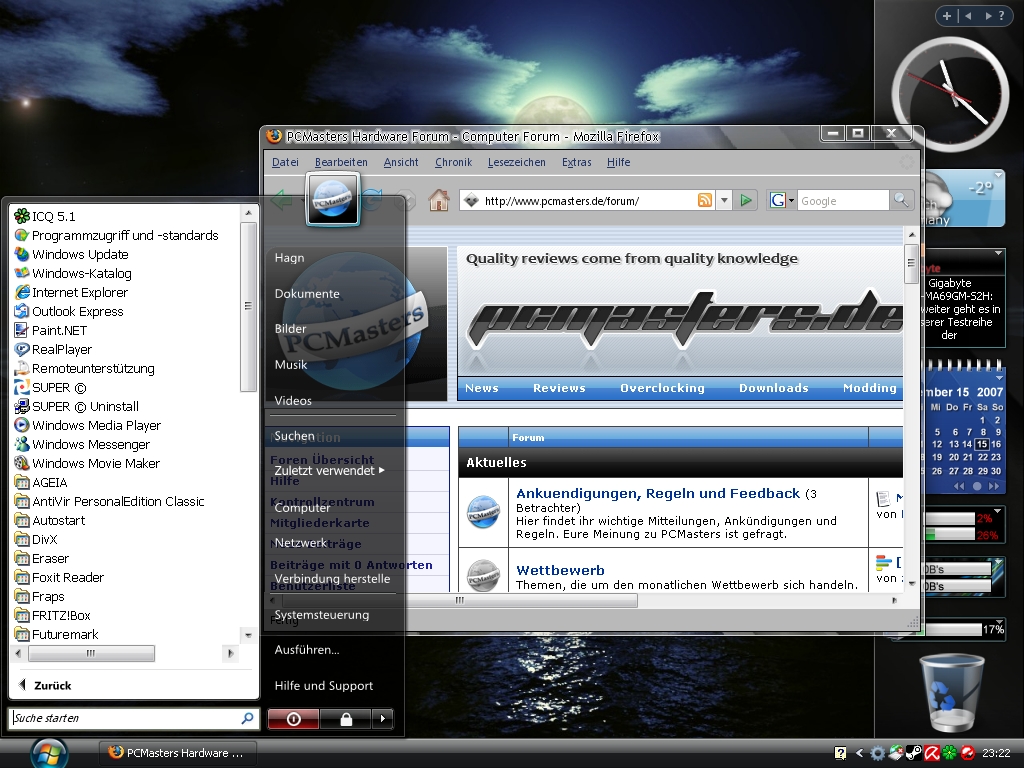Screen dimensions: 1024x768
Task: Open the Dokumente folder link
Action: pos(307,294)
